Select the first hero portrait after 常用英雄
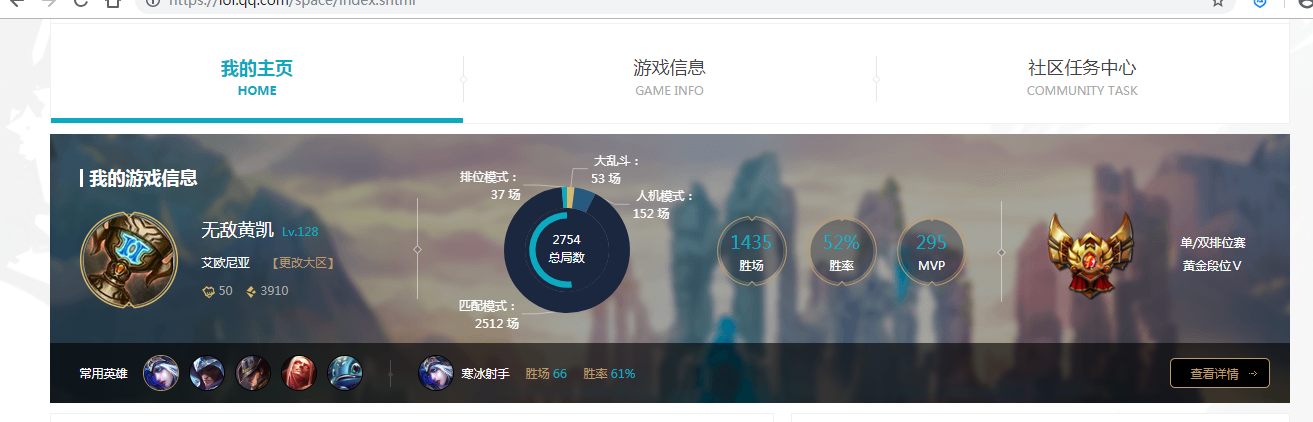Viewport: 1313px width, 422px height. click(161, 373)
